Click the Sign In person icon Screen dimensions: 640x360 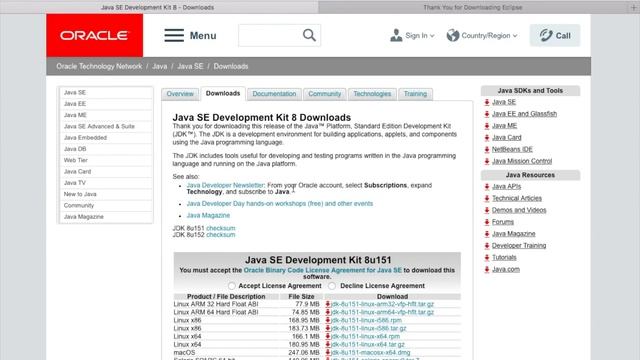coord(396,36)
